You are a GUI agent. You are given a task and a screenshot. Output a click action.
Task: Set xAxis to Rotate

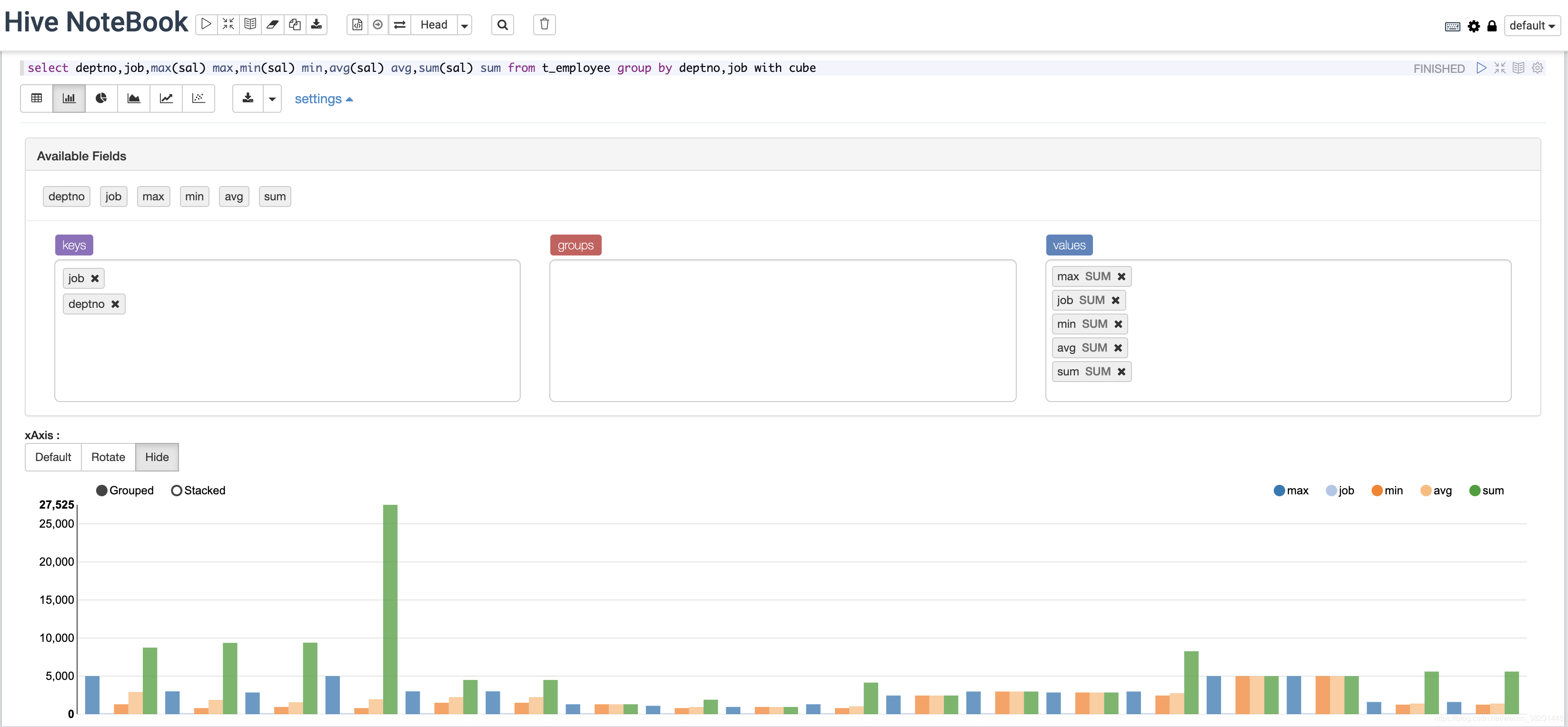pyautogui.click(x=108, y=457)
